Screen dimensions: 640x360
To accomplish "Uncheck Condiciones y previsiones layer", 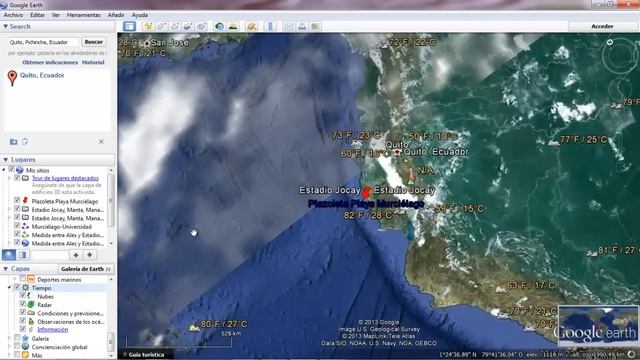I will (23, 313).
